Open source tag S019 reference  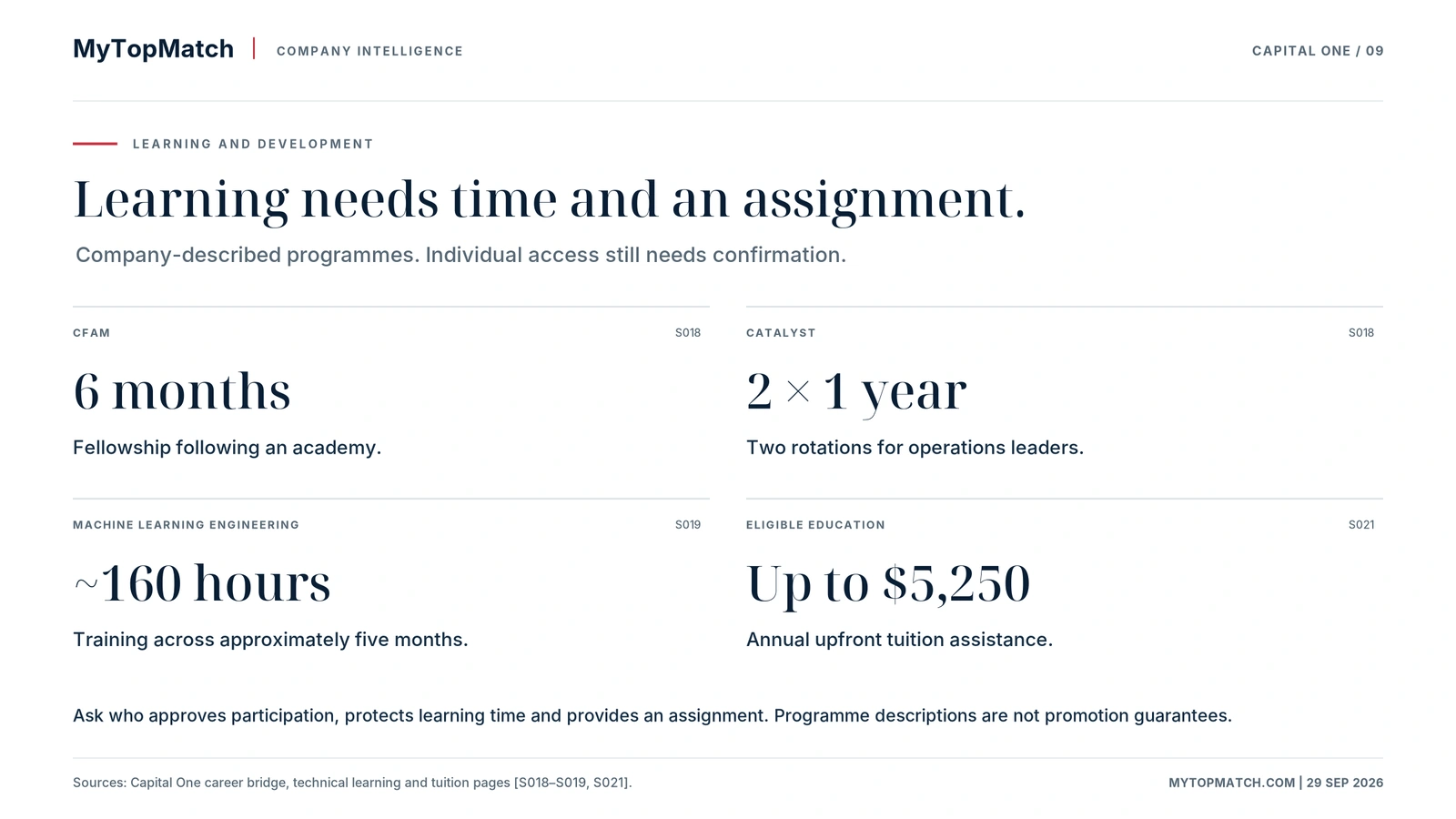pos(688,525)
